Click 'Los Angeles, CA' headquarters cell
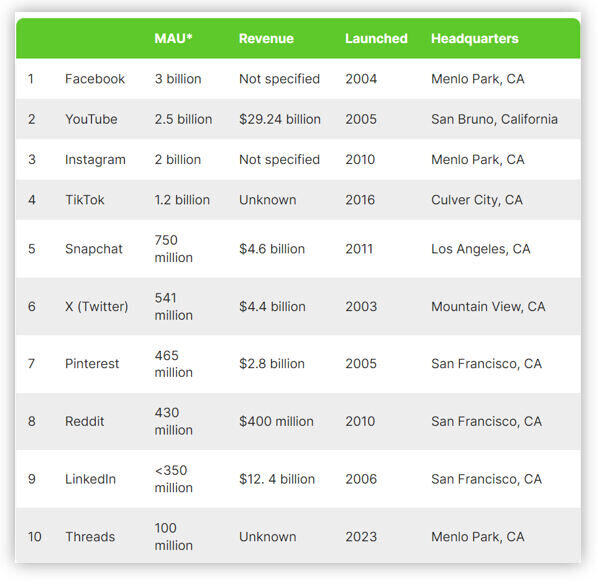The height and width of the screenshot is (585, 598). tap(481, 249)
